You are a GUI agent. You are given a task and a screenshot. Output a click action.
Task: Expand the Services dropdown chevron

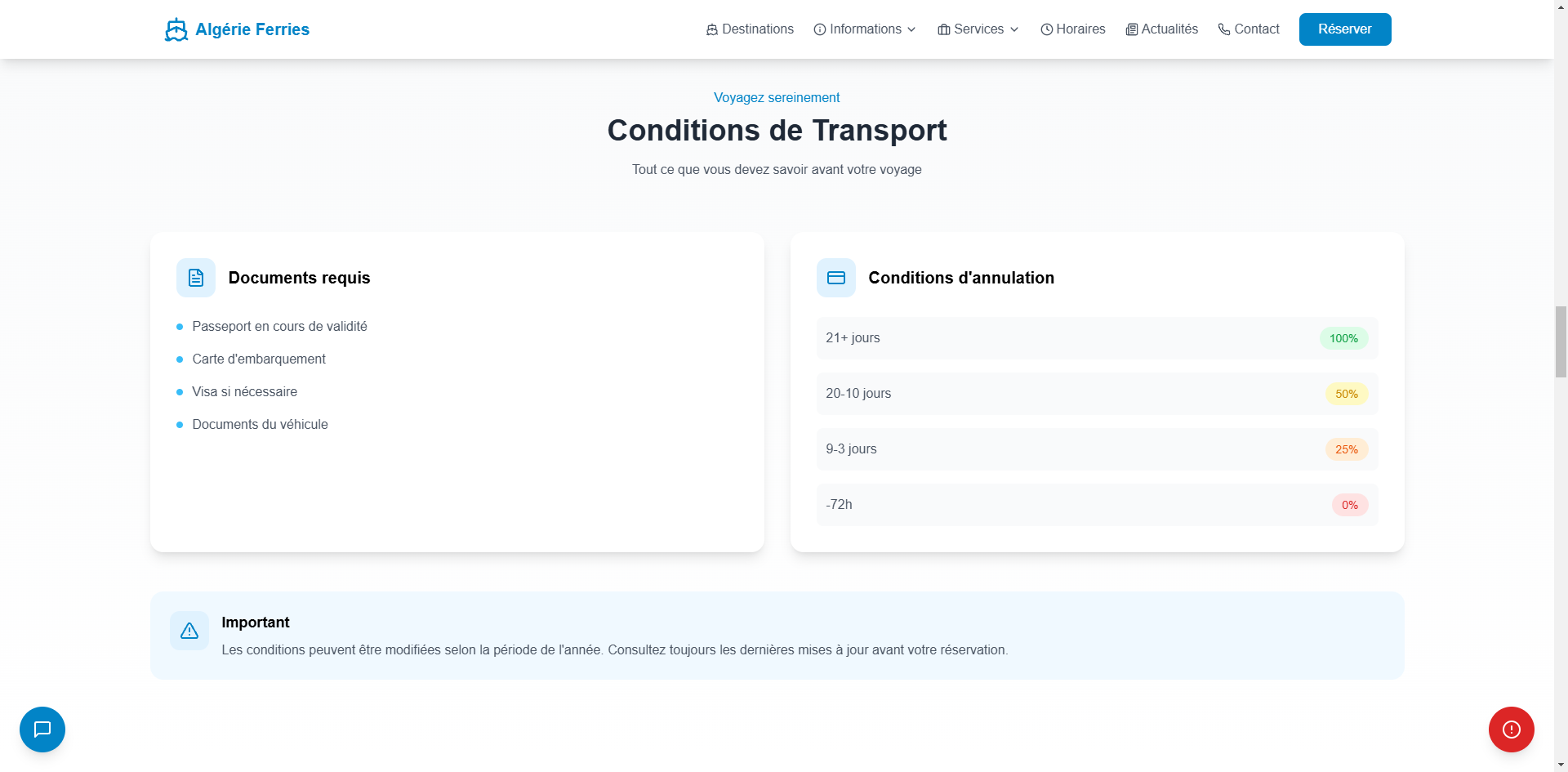click(x=1014, y=29)
